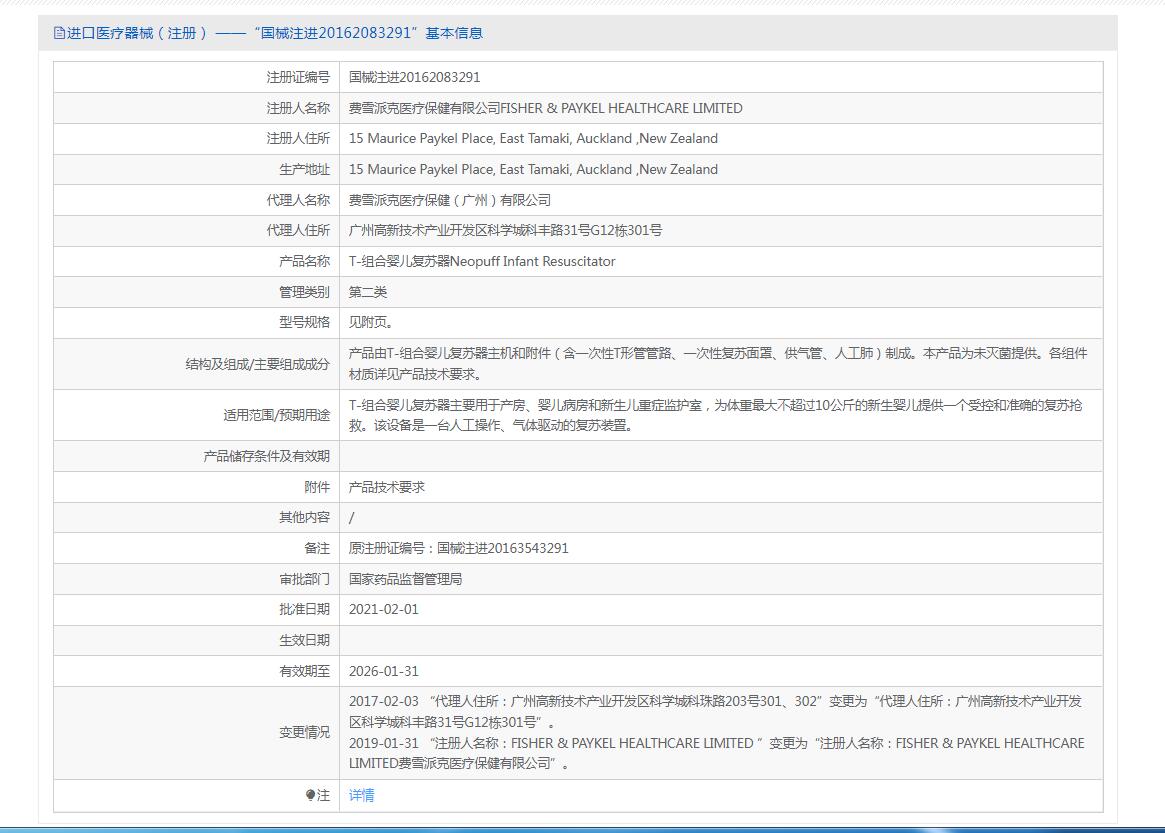Screen dimensions: 1165x833
Task: Click the 其他内容 label
Action: coord(304,517)
